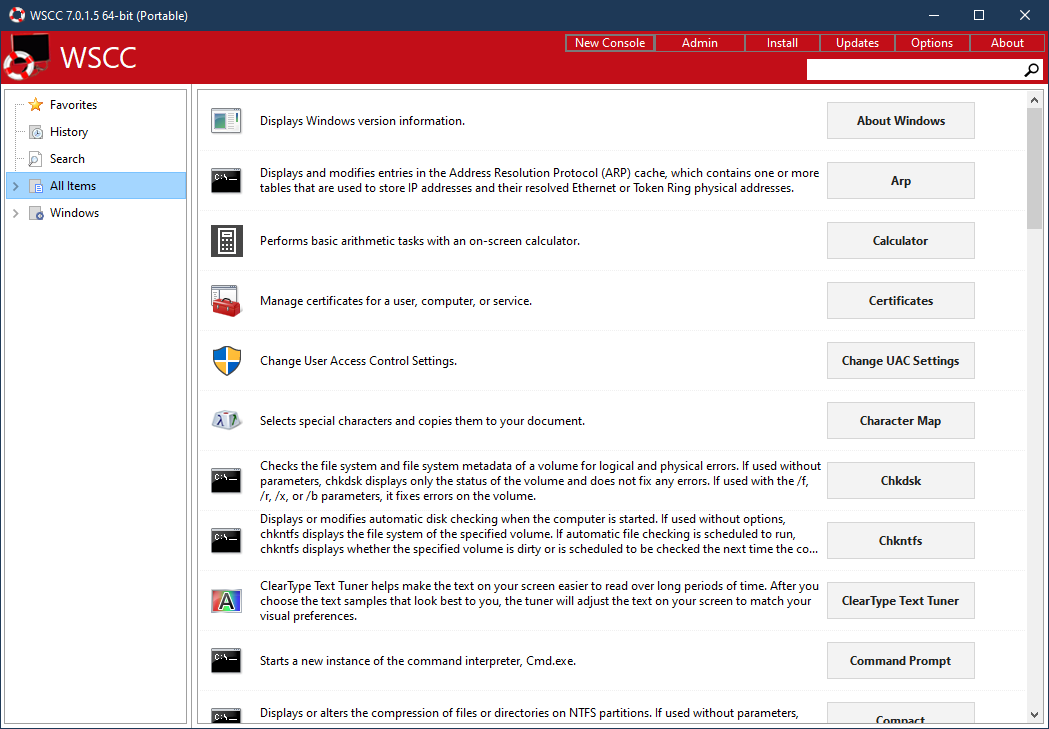Open the Install menu

tap(782, 43)
